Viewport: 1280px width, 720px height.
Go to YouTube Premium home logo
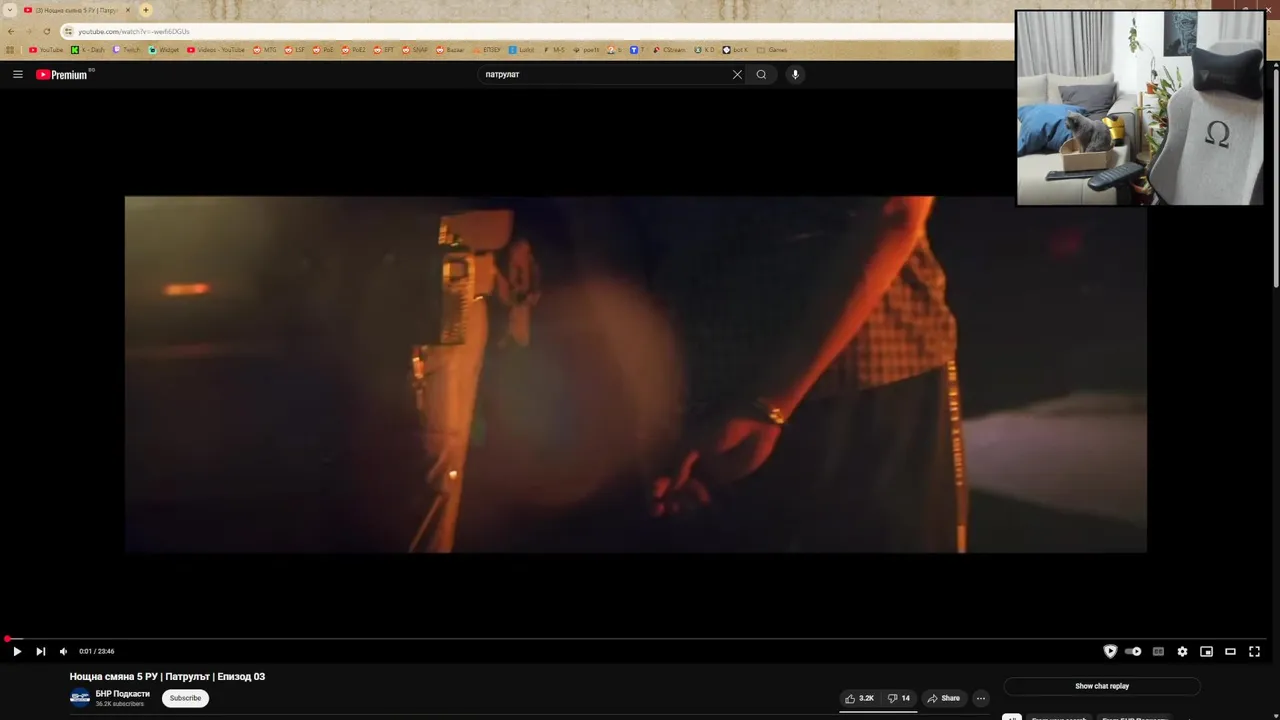pos(64,74)
